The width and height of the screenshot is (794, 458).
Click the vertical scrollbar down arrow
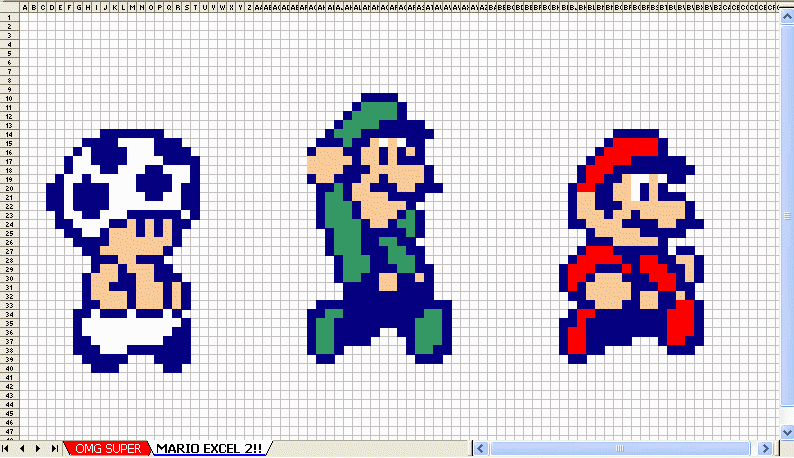click(x=787, y=432)
